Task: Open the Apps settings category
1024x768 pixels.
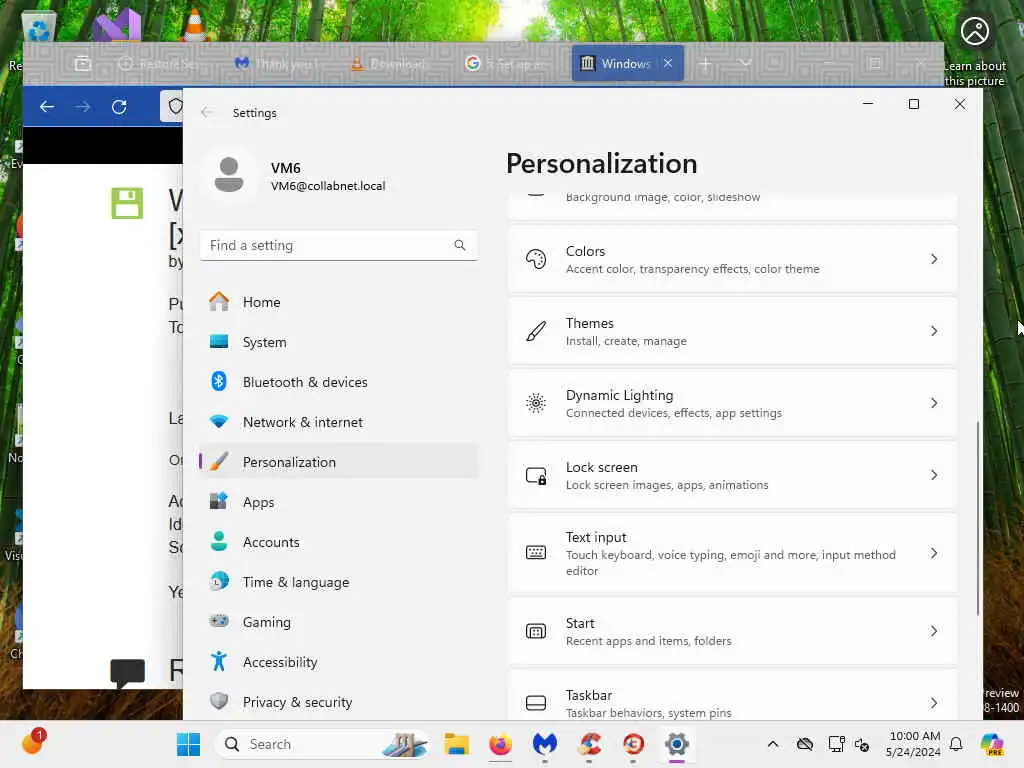Action: 338,502
